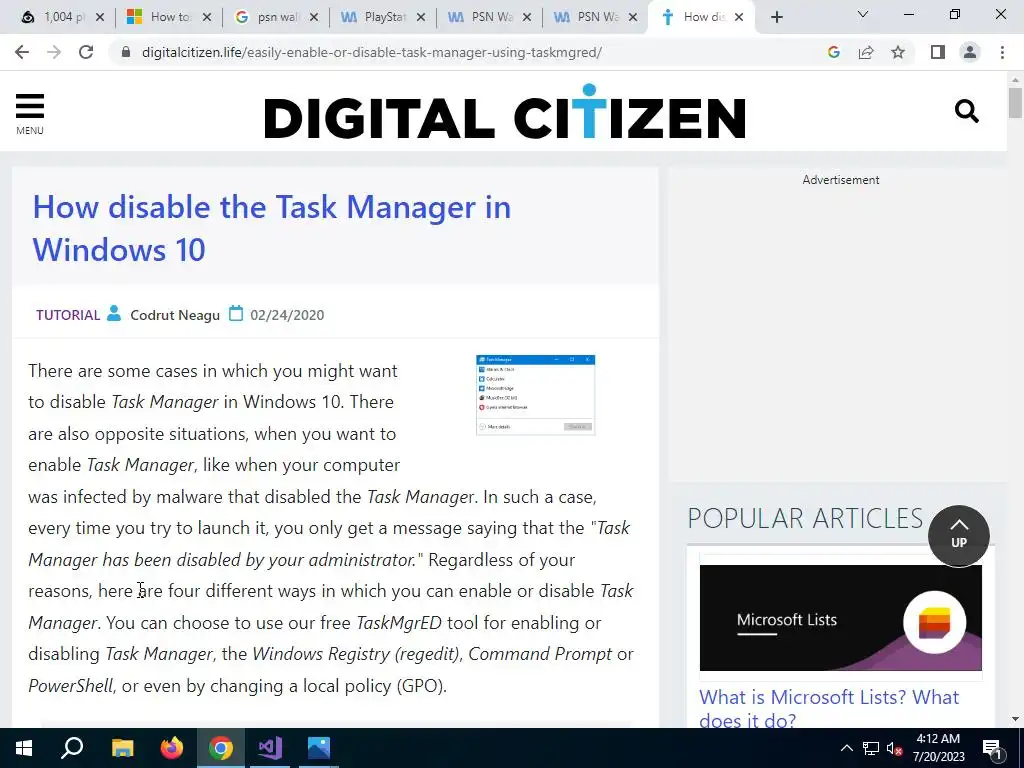The image size is (1024, 768).
Task: Bookmark this page with the star
Action: [898, 52]
